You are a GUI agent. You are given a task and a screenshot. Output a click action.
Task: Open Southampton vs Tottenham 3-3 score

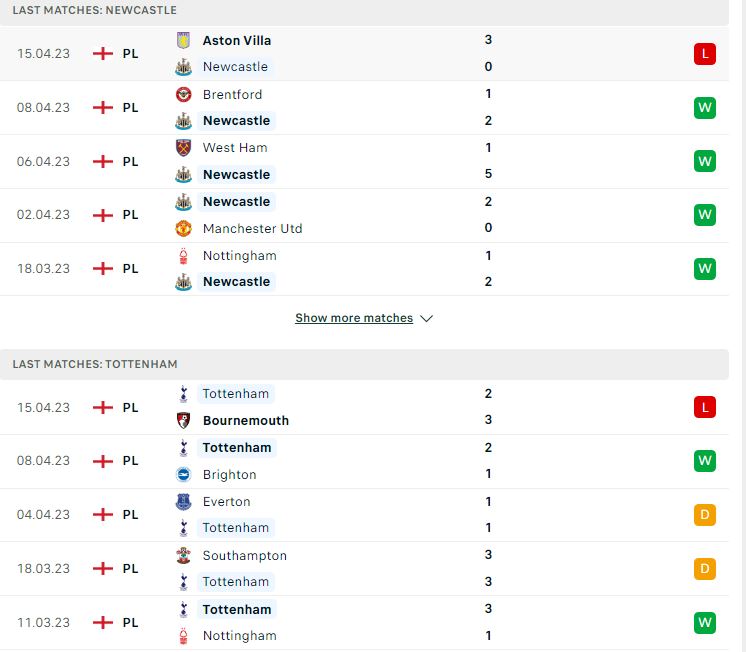pyautogui.click(x=488, y=568)
